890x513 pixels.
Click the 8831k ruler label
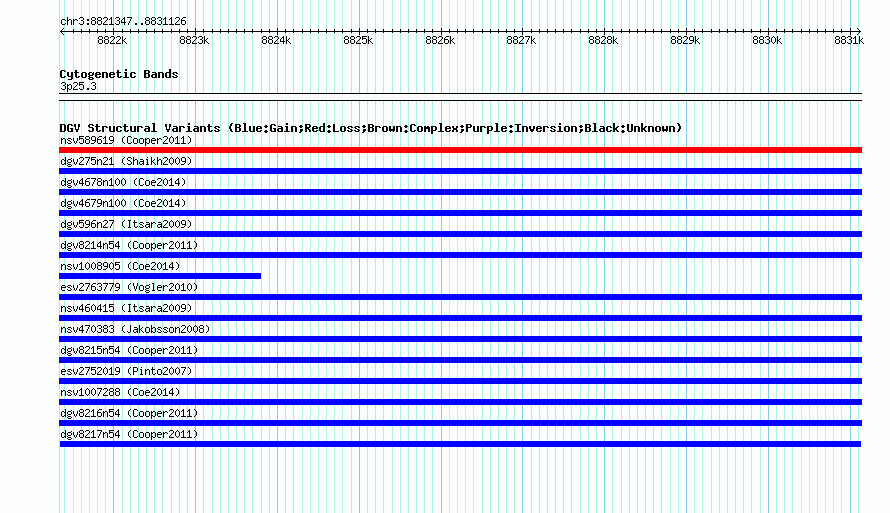(849, 40)
